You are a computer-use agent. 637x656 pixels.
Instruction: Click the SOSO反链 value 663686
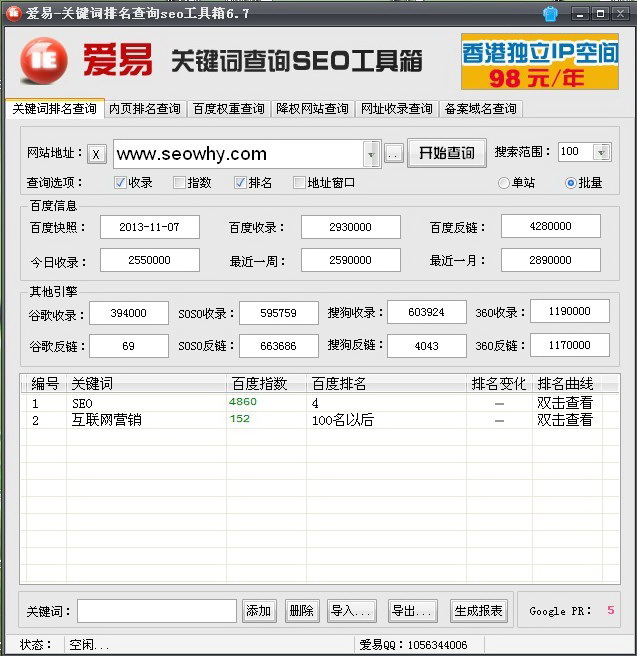279,346
